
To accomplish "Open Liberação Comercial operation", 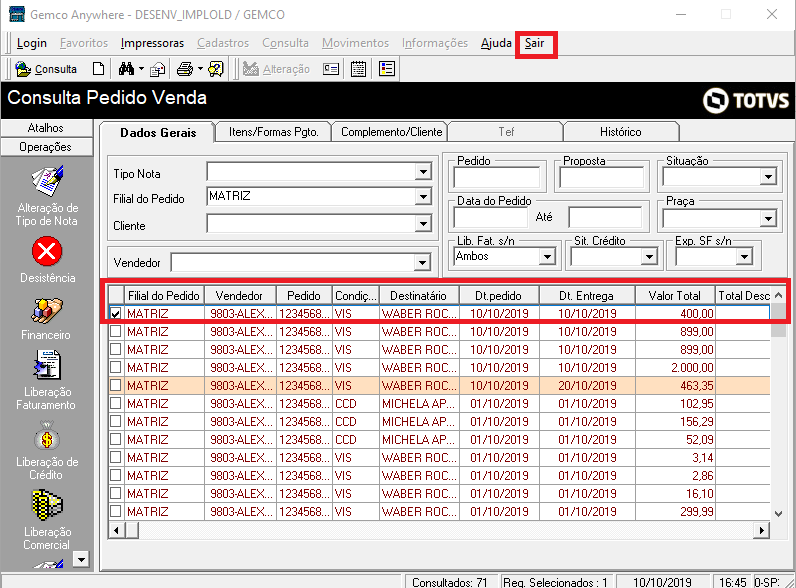I will (46, 520).
